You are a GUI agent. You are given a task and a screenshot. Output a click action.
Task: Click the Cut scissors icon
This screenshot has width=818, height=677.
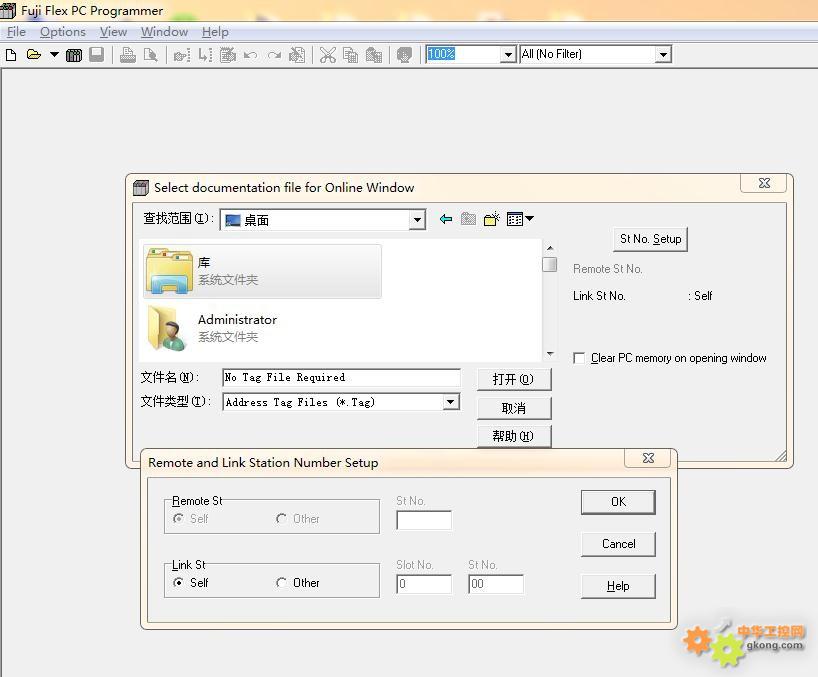(x=328, y=55)
